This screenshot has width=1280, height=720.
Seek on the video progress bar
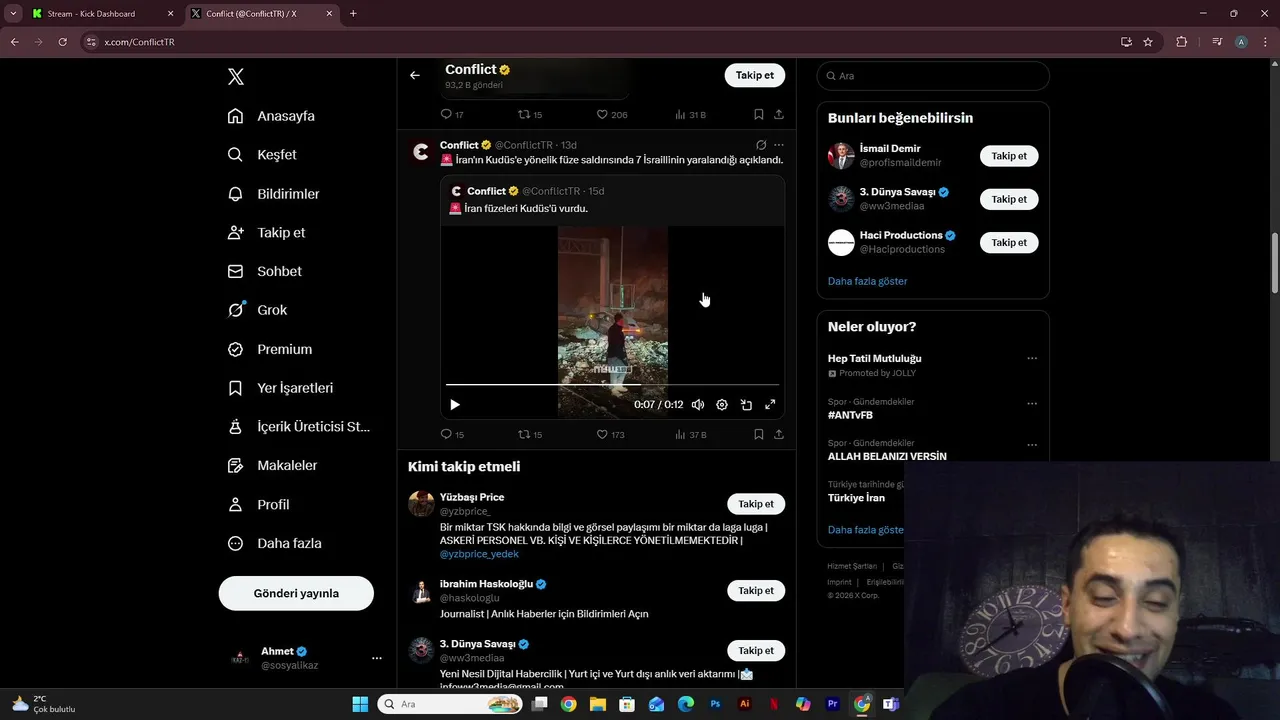612,384
